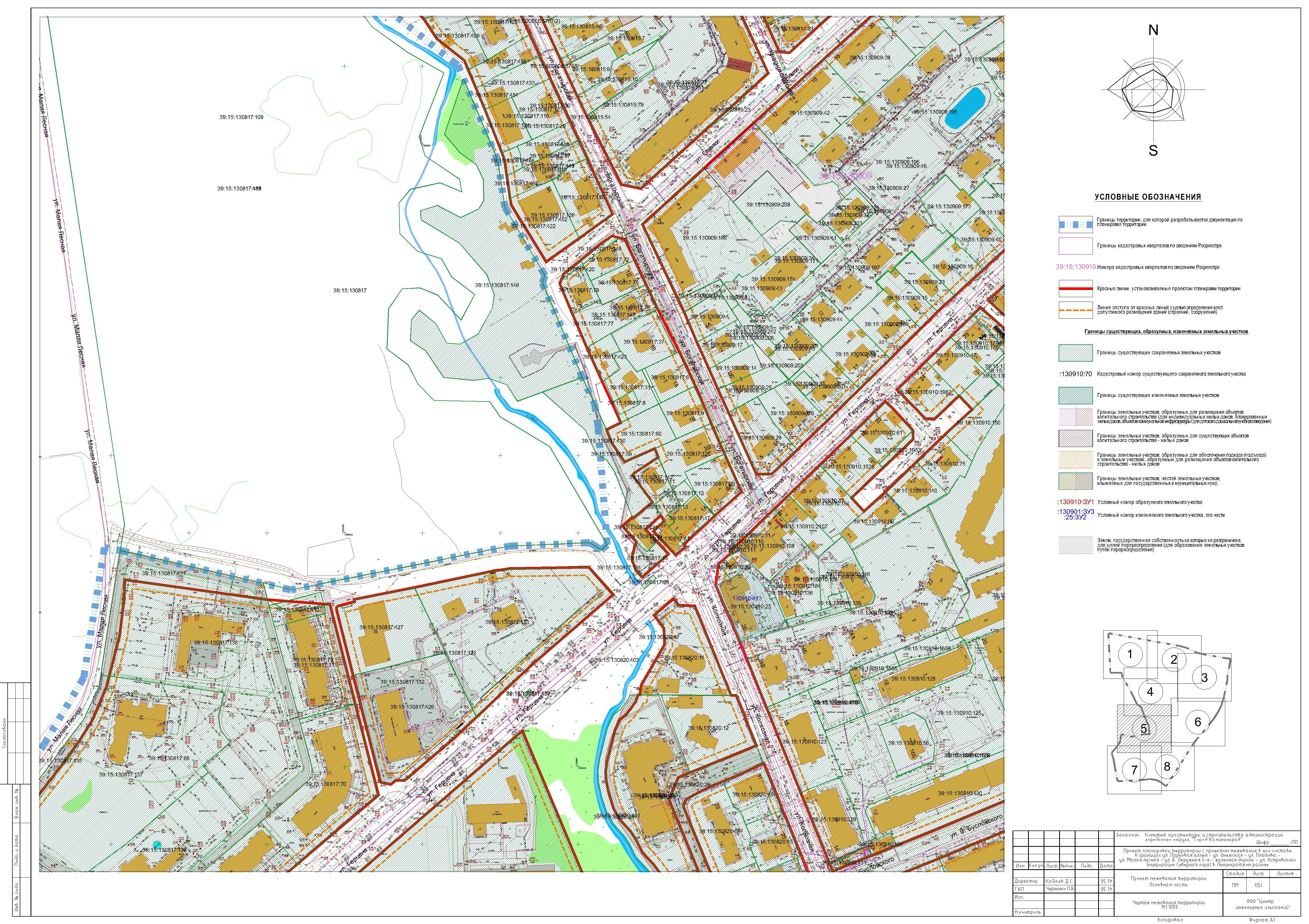Click cadastral quarter label 39:15:130817

(349, 291)
